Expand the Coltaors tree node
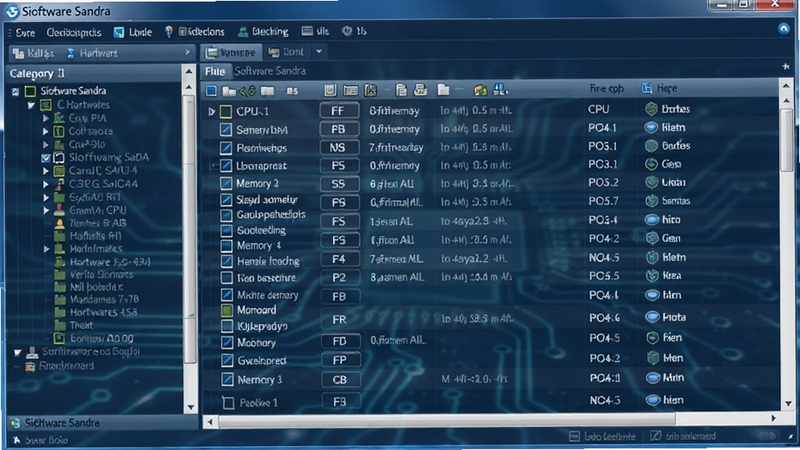Image resolution: width=800 pixels, height=450 pixels. pyautogui.click(x=46, y=131)
